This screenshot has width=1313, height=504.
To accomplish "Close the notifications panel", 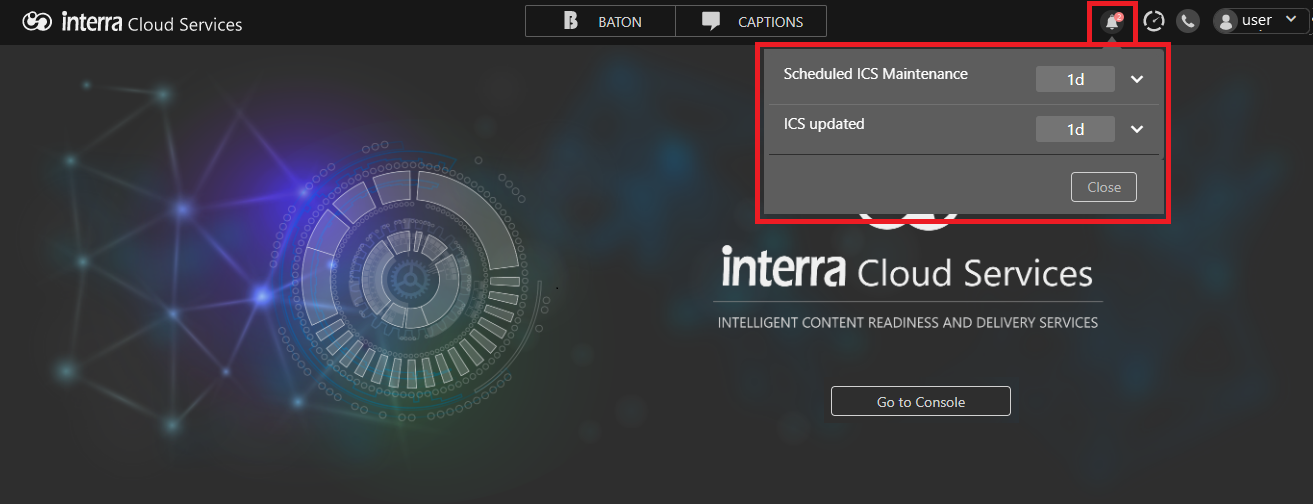I will click(1104, 187).
